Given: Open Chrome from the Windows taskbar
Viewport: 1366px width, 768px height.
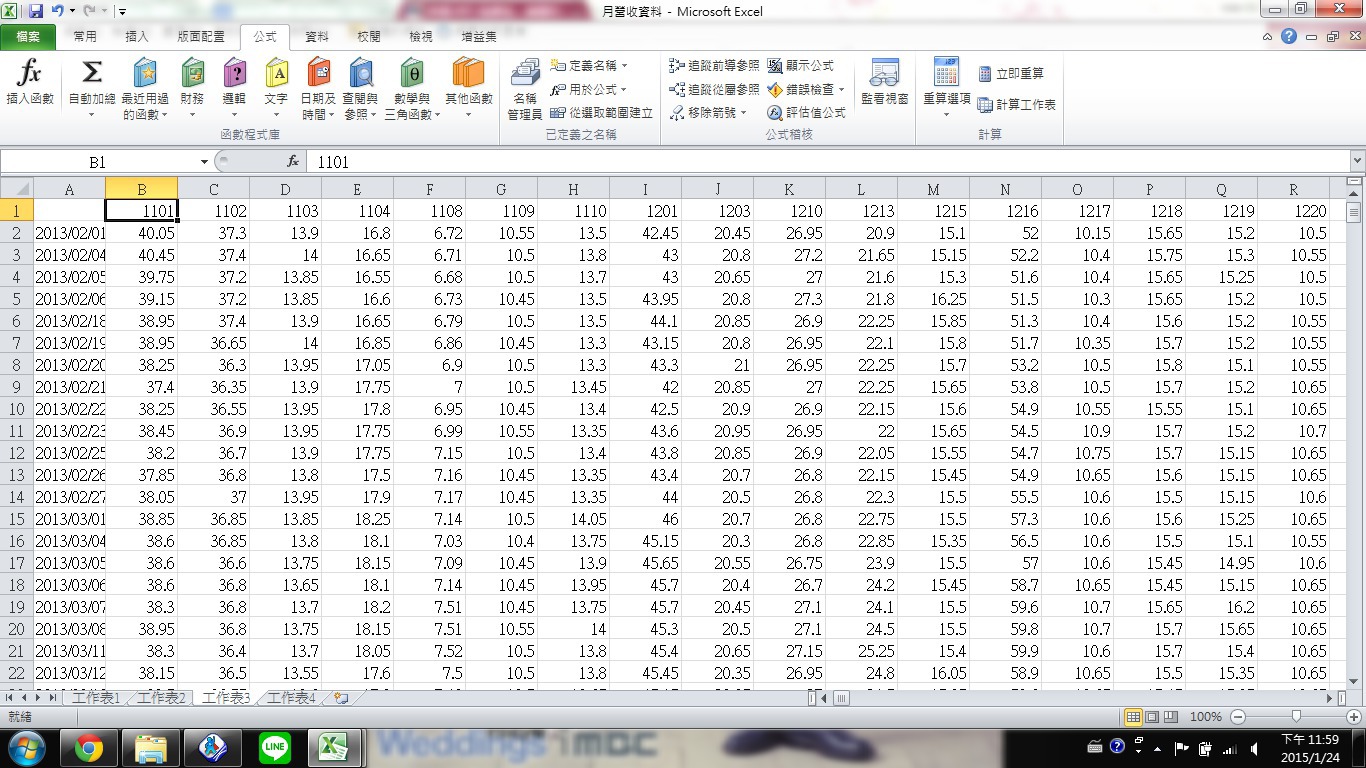Looking at the screenshot, I should click(x=89, y=747).
